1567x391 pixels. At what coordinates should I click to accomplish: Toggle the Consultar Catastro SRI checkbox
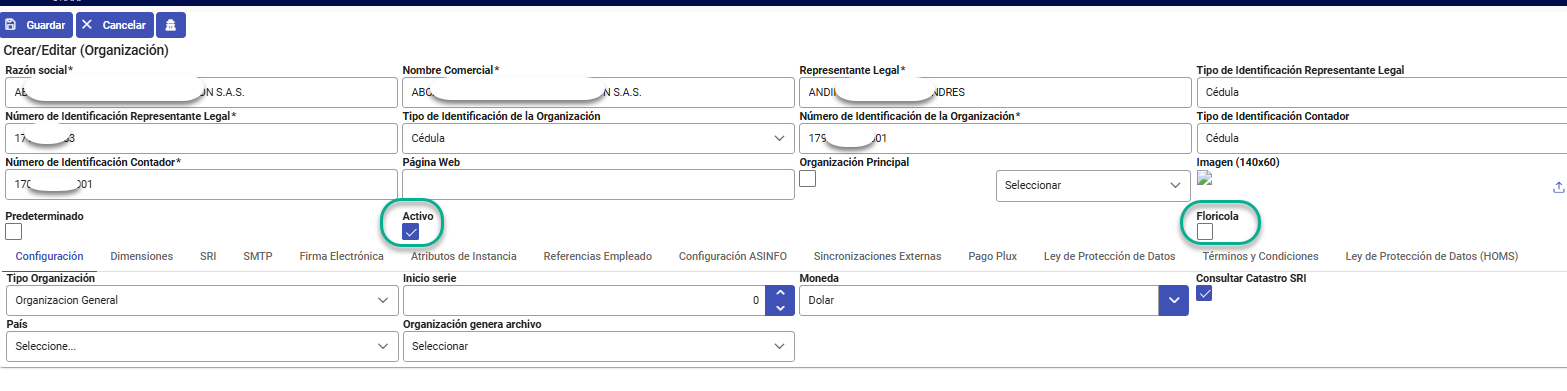click(1205, 293)
